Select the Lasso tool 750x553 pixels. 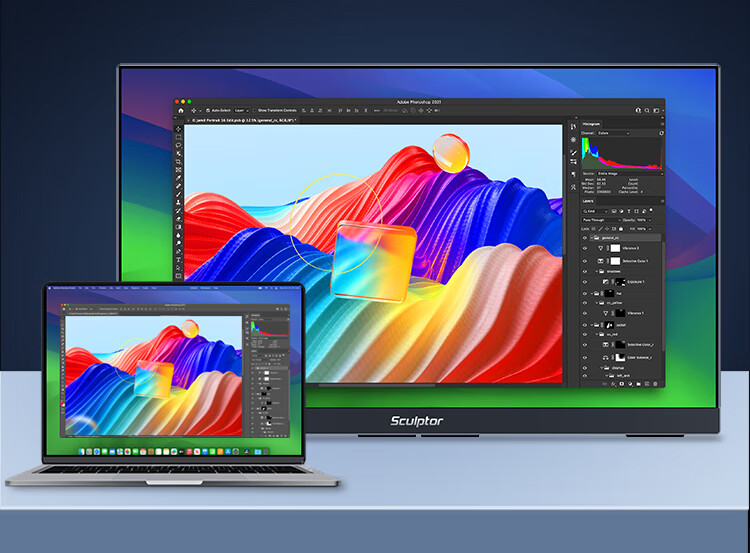pos(179,146)
